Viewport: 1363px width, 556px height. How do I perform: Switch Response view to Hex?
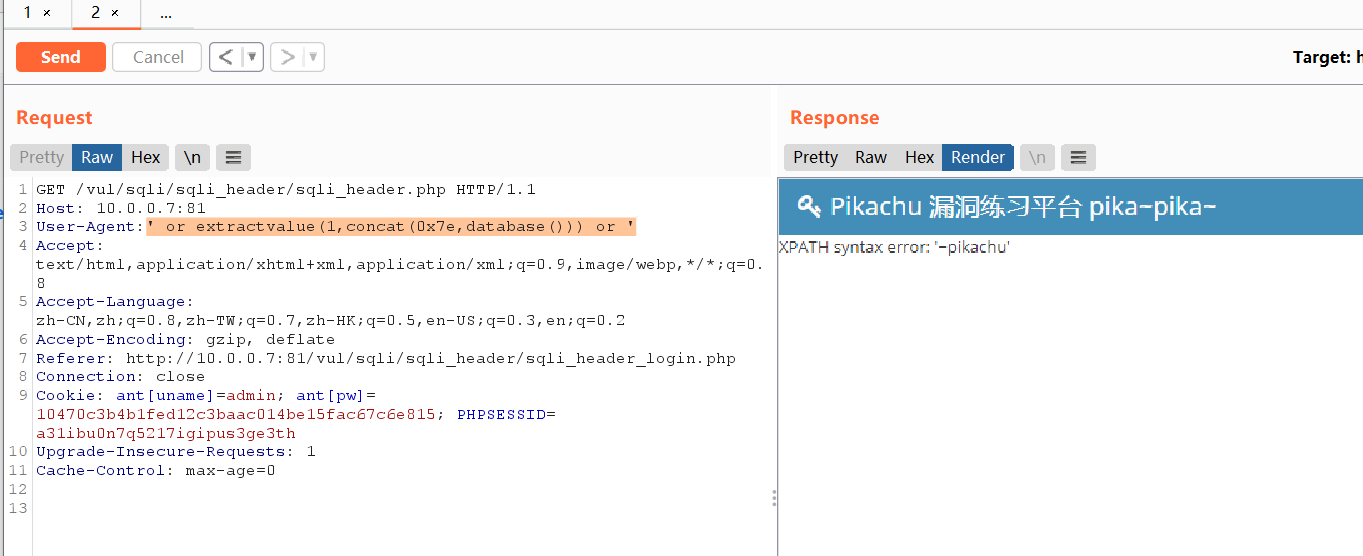(919, 157)
